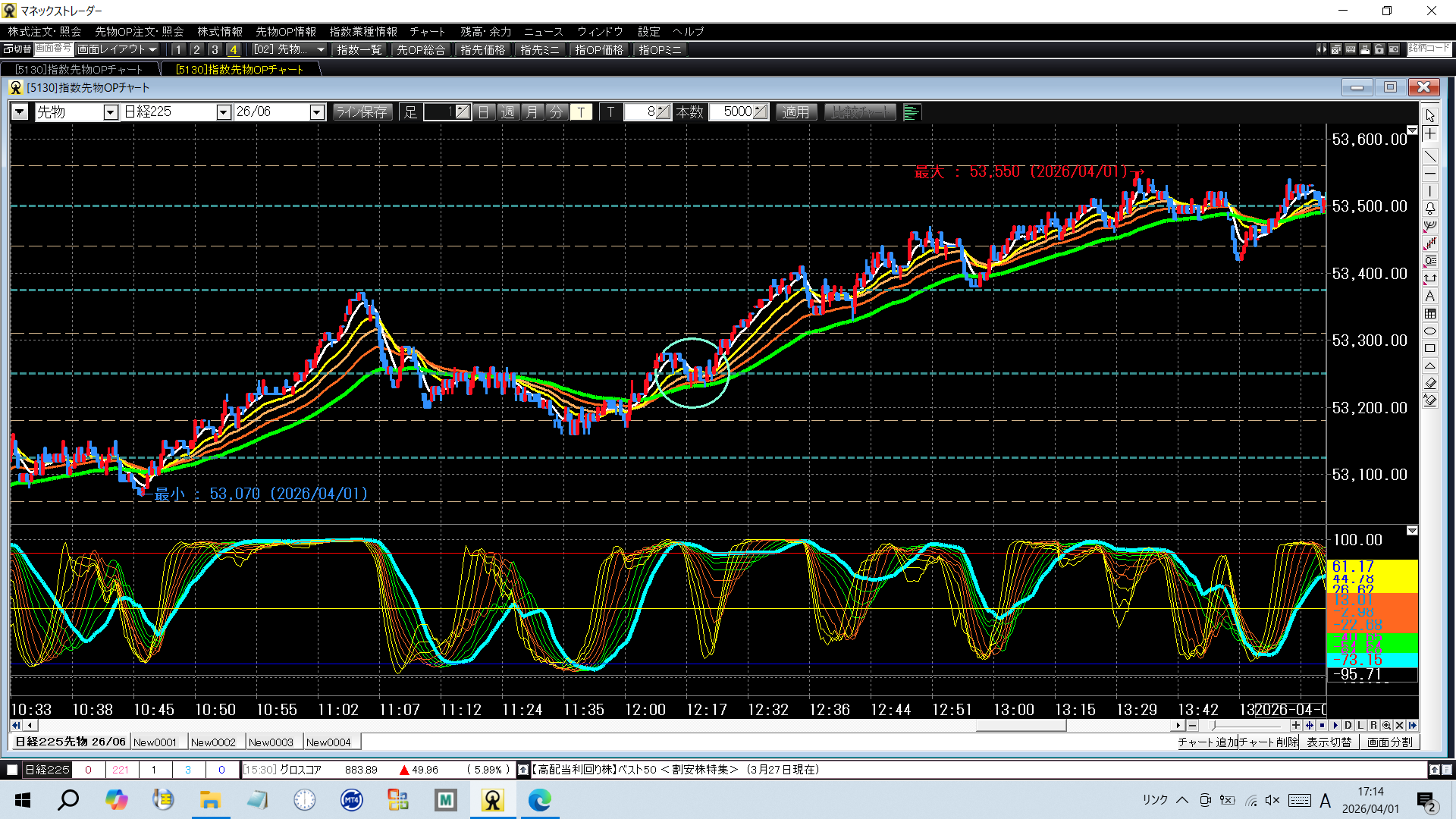
Task: Toggle the weekly 週 timeframe button
Action: [x=508, y=112]
